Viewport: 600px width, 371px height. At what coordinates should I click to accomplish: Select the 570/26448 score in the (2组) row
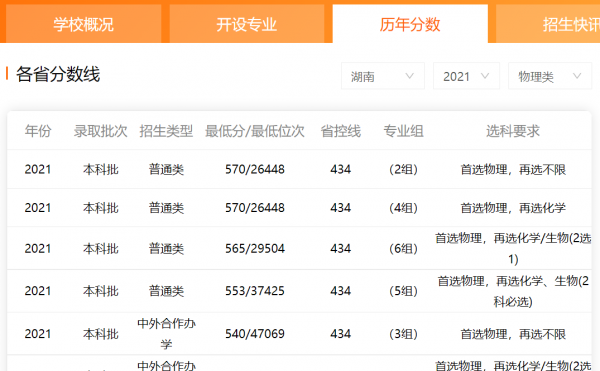(x=255, y=169)
